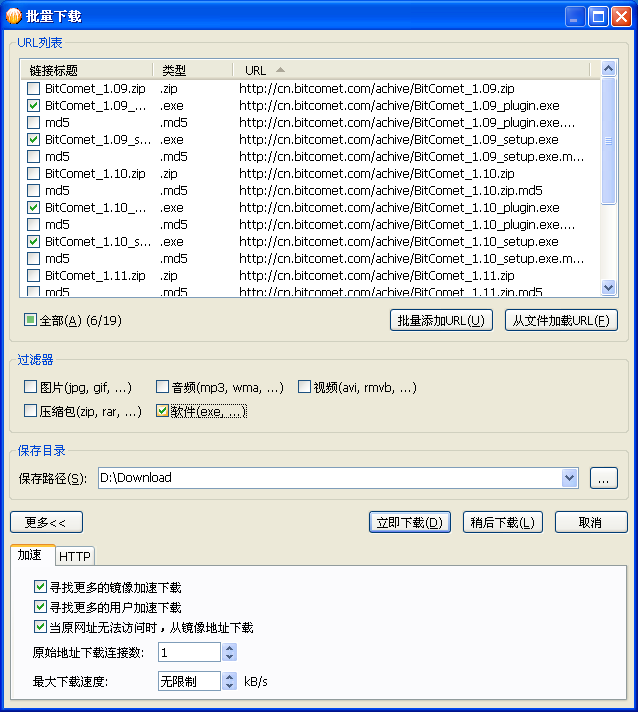Check the BitComet_1.09.zip checkbox
The width and height of the screenshot is (638, 712).
click(x=34, y=89)
